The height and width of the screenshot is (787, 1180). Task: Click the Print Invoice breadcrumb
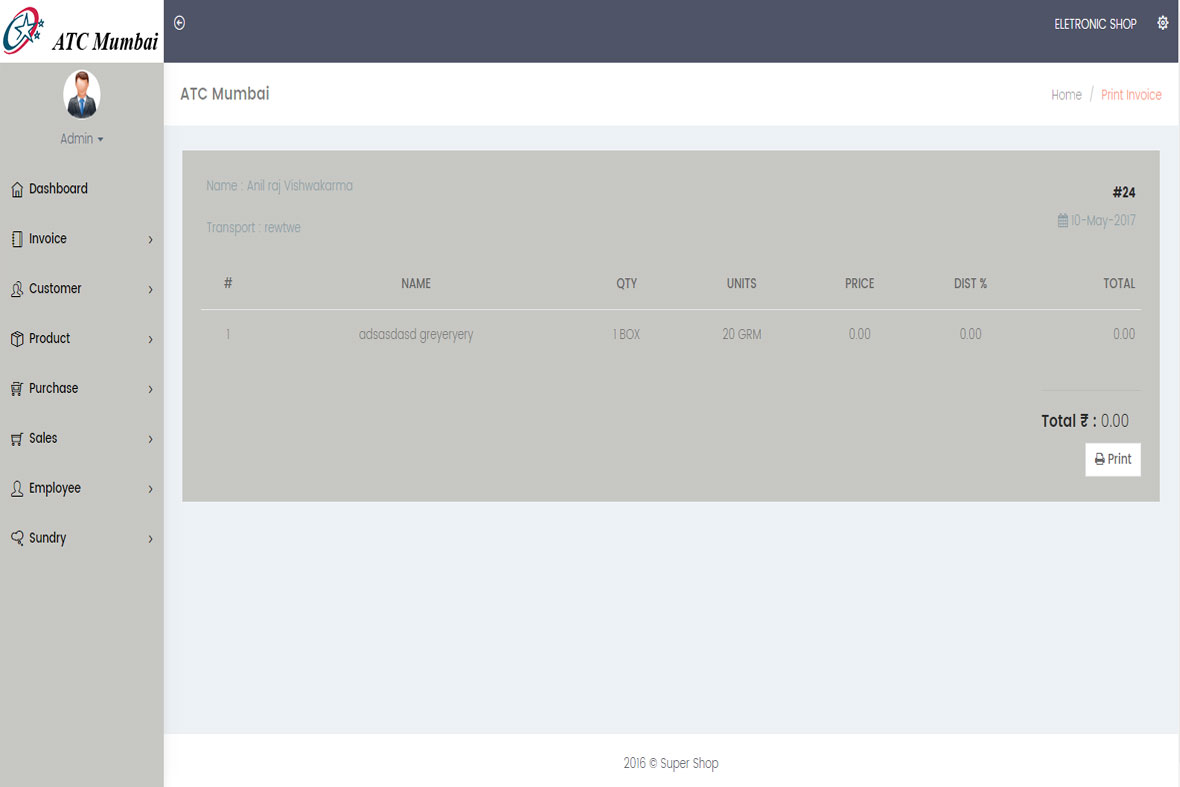coord(1131,95)
